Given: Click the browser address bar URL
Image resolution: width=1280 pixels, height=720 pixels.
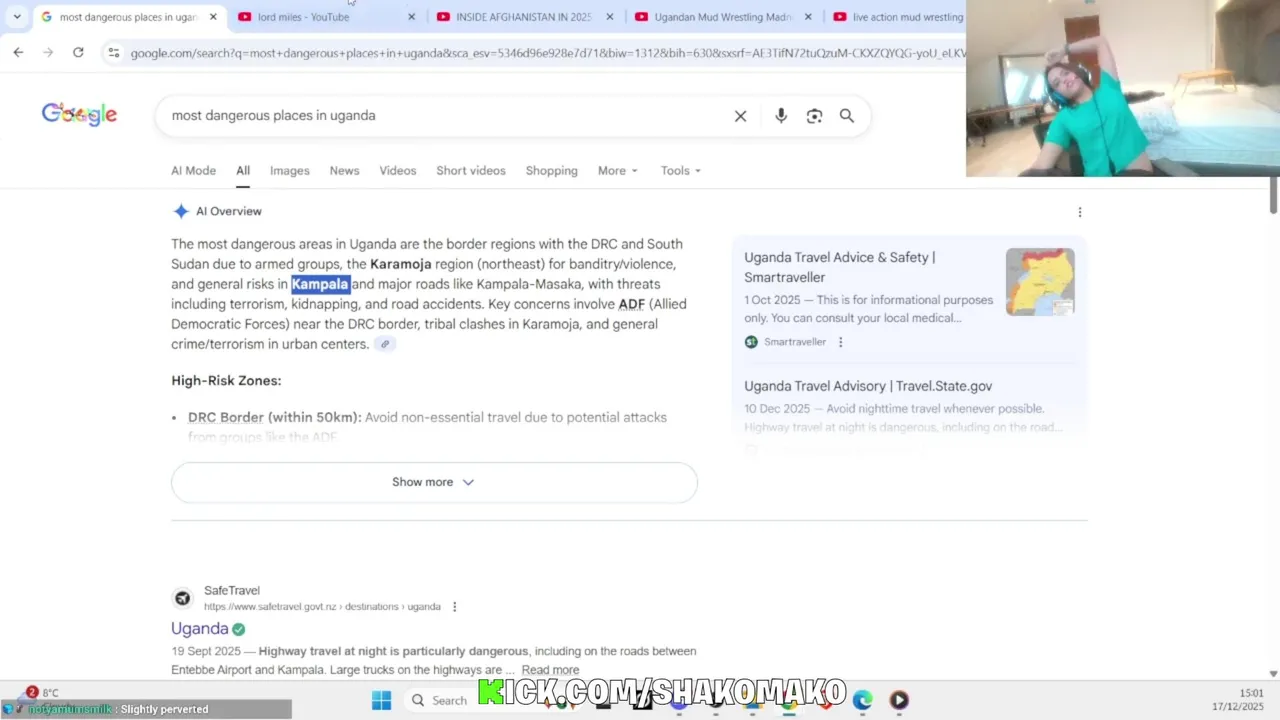Looking at the screenshot, I should pyautogui.click(x=548, y=53).
